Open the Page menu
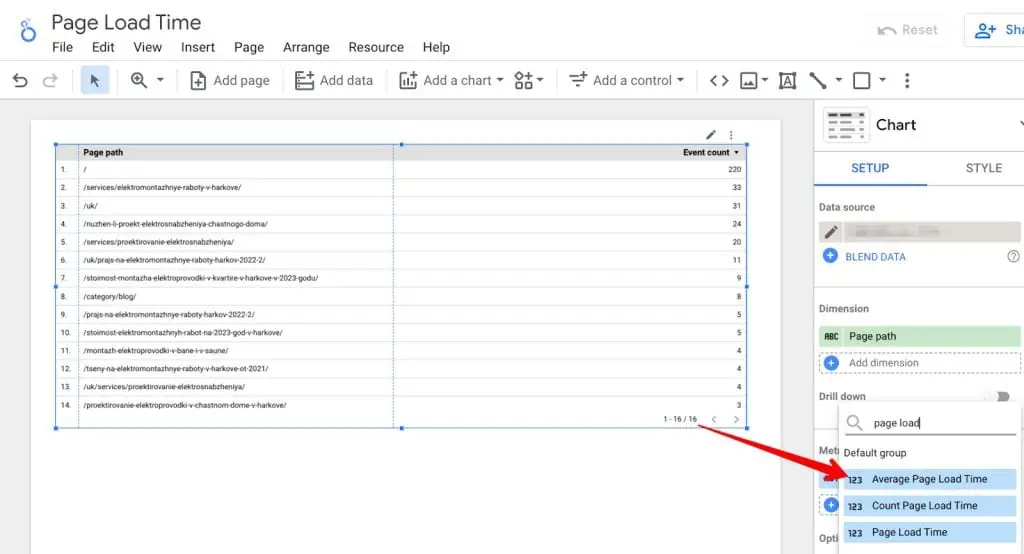The width and height of the screenshot is (1024, 554). 249,47
